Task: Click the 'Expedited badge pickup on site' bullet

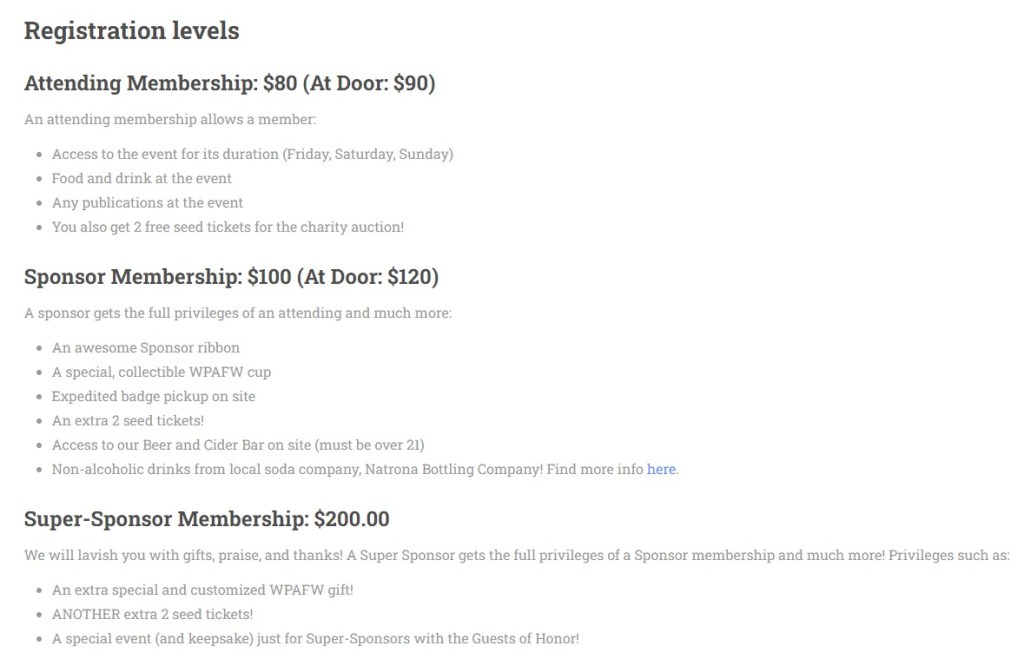Action: point(153,396)
